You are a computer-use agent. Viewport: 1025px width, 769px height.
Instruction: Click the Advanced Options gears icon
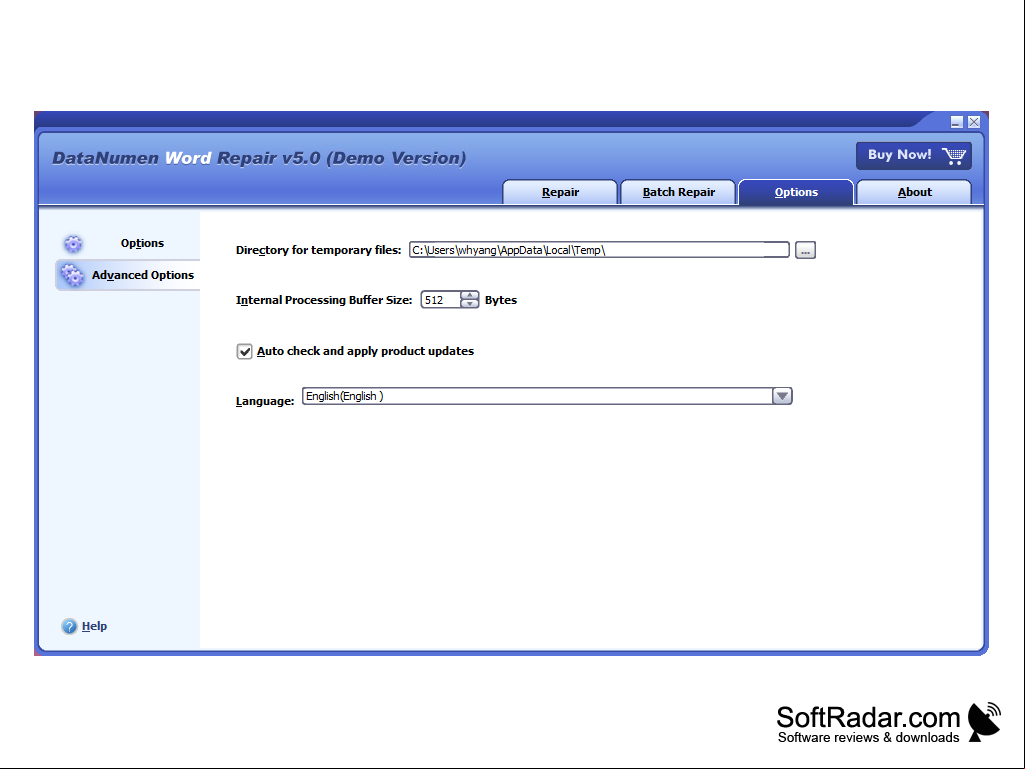pyautogui.click(x=72, y=275)
